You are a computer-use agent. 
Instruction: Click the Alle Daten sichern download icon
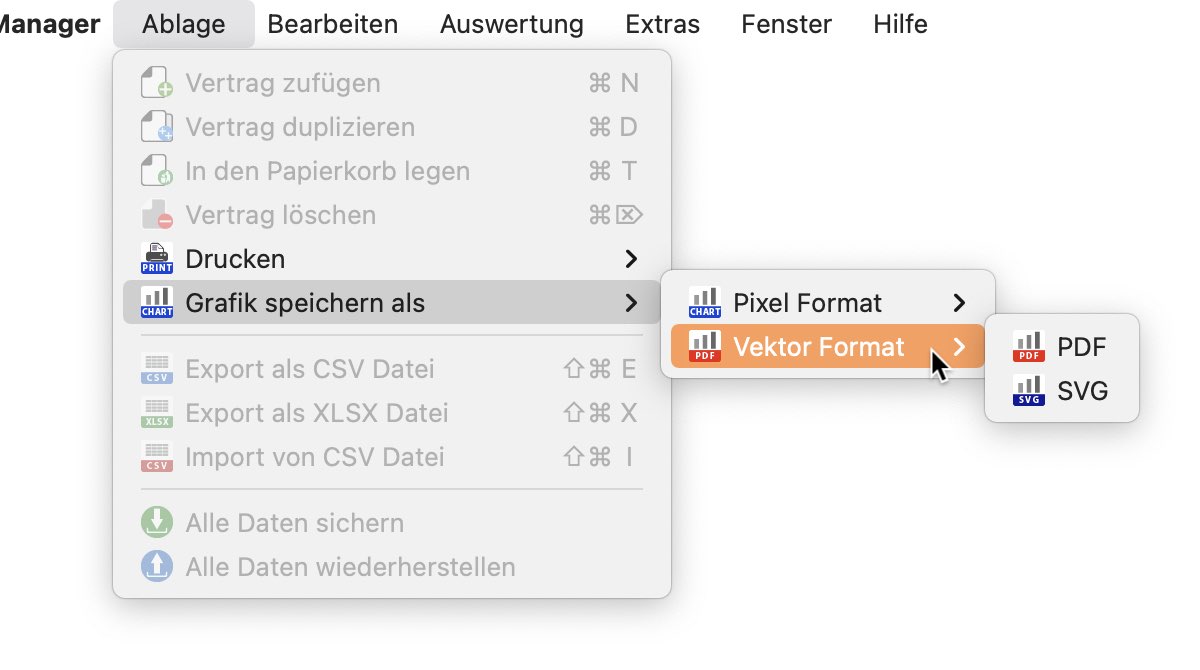(157, 523)
